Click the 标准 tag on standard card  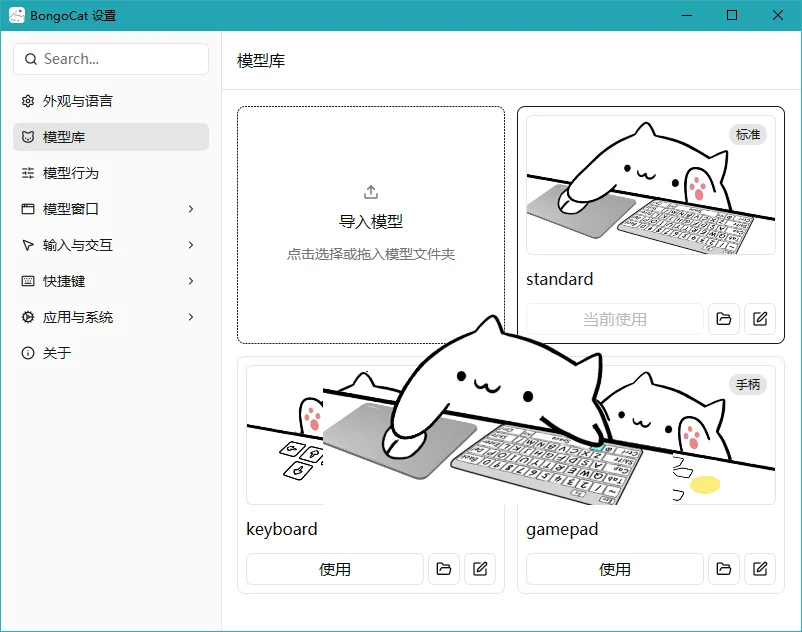click(748, 134)
